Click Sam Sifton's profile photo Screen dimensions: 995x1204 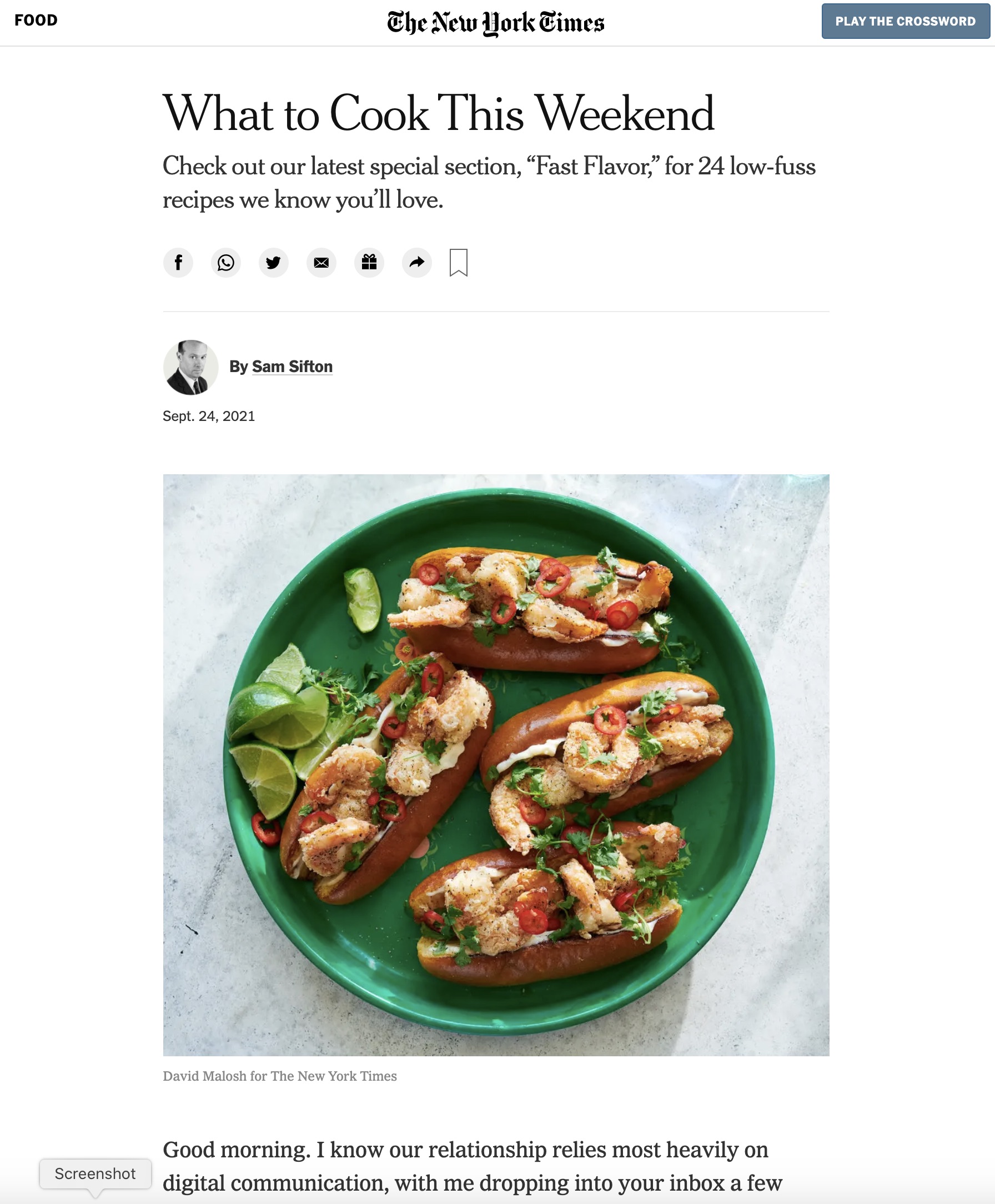tap(190, 368)
